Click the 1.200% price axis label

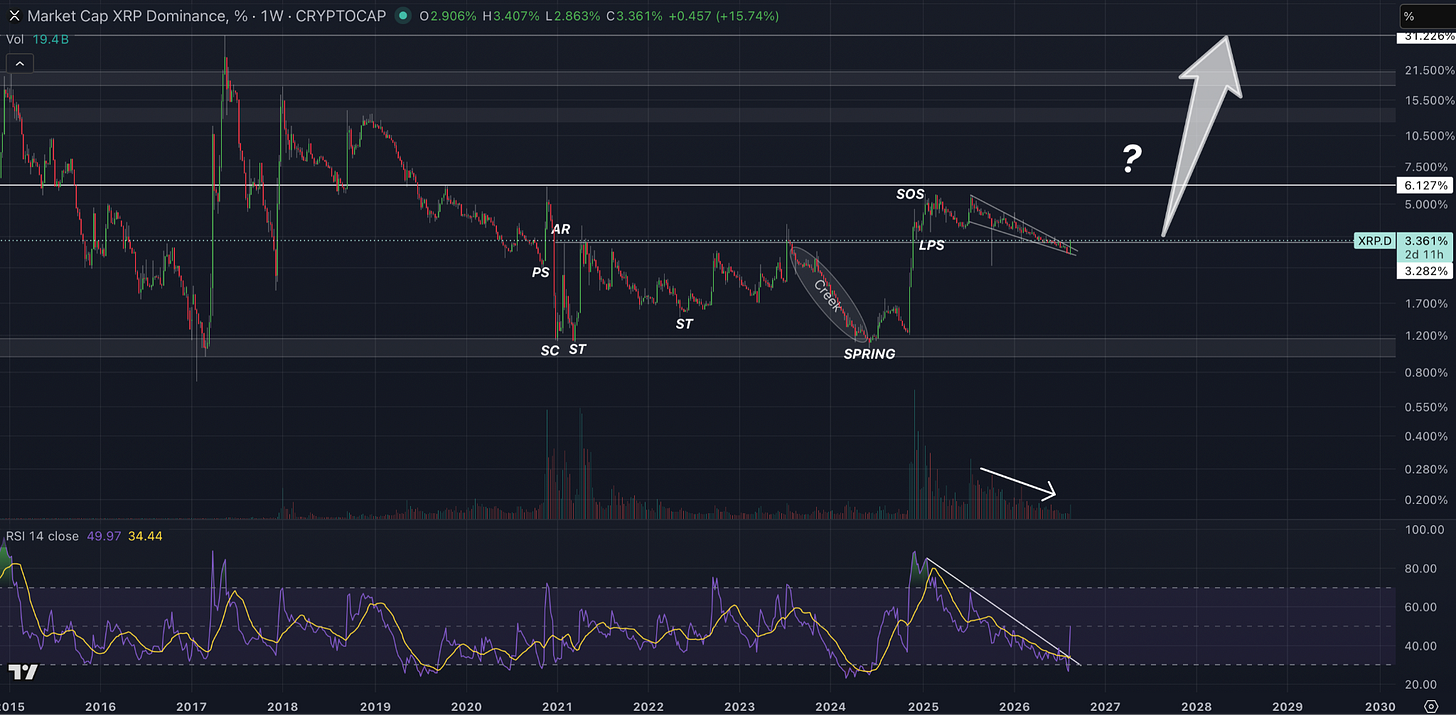tap(1426, 336)
